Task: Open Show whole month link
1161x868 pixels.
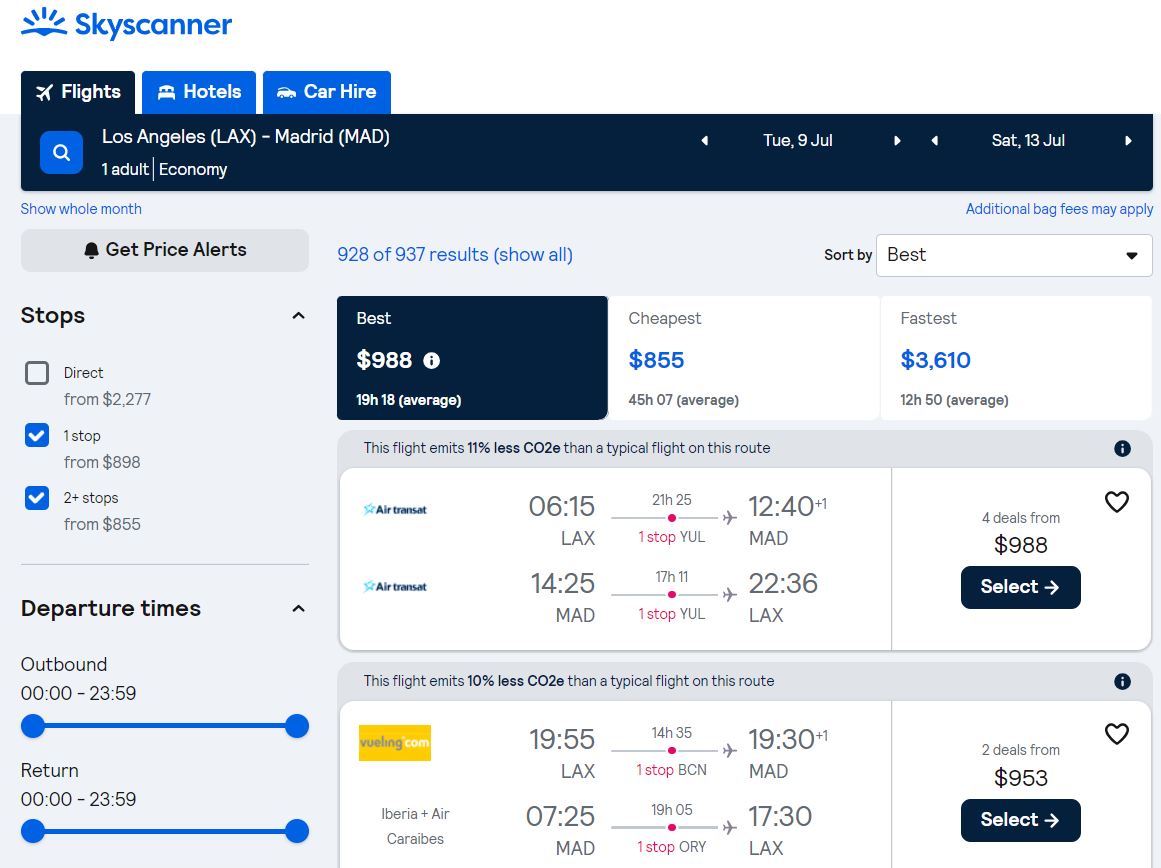Action: click(81, 209)
